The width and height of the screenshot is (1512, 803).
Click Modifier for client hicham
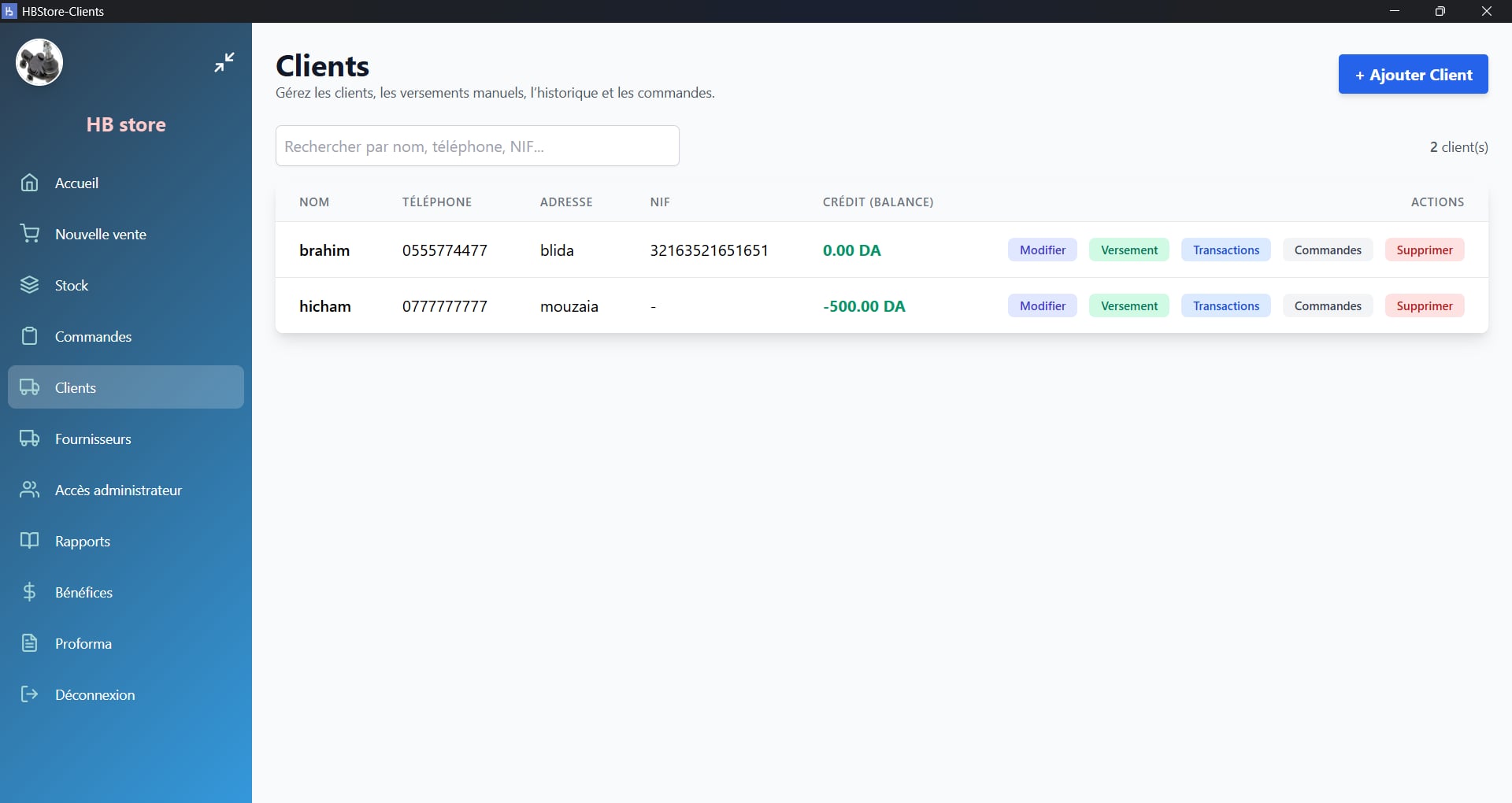(1042, 305)
